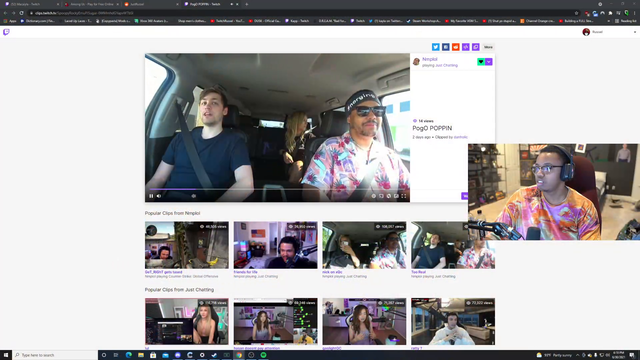640x360 pixels.
Task: Show hidden system tray icons
Action: pyautogui.click(x=577, y=355)
